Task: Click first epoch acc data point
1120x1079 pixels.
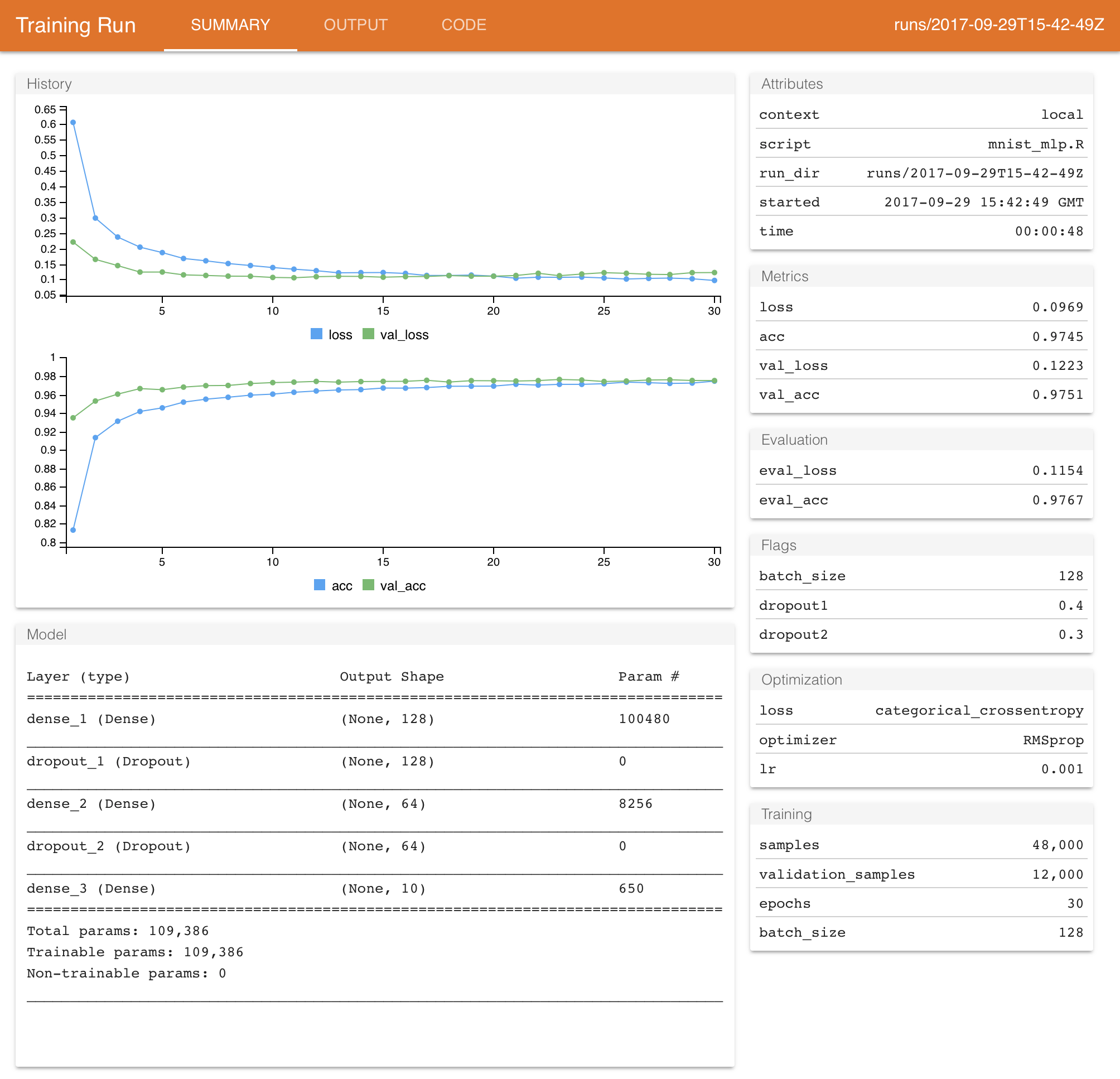Action: coord(73,530)
